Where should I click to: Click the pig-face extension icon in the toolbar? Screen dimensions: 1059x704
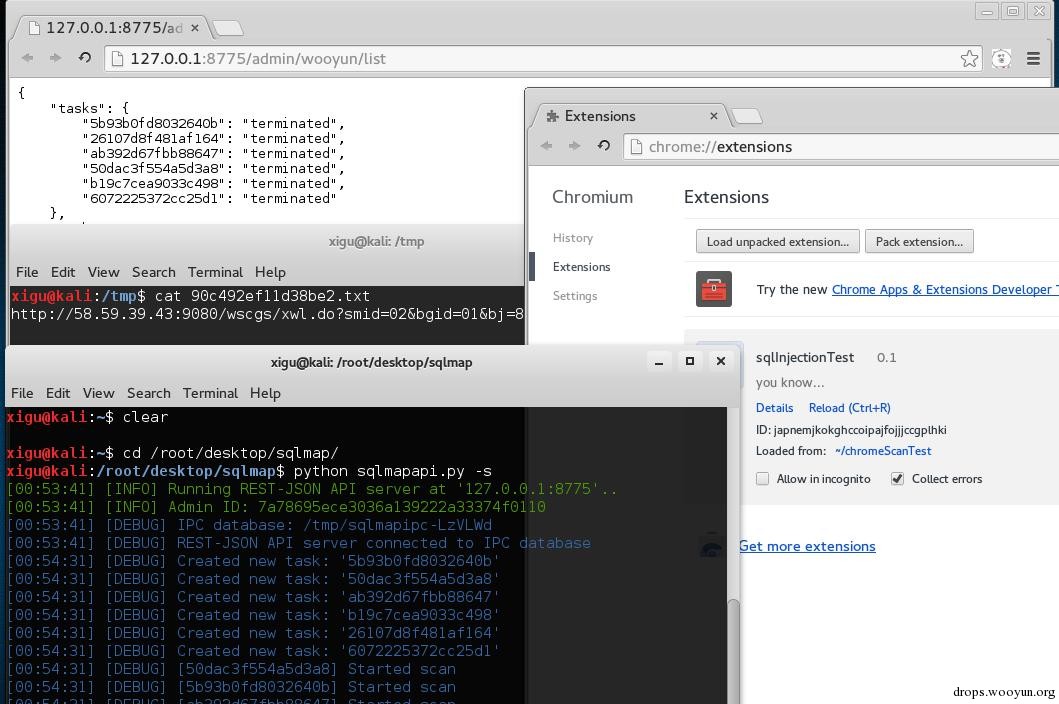tap(1001, 59)
